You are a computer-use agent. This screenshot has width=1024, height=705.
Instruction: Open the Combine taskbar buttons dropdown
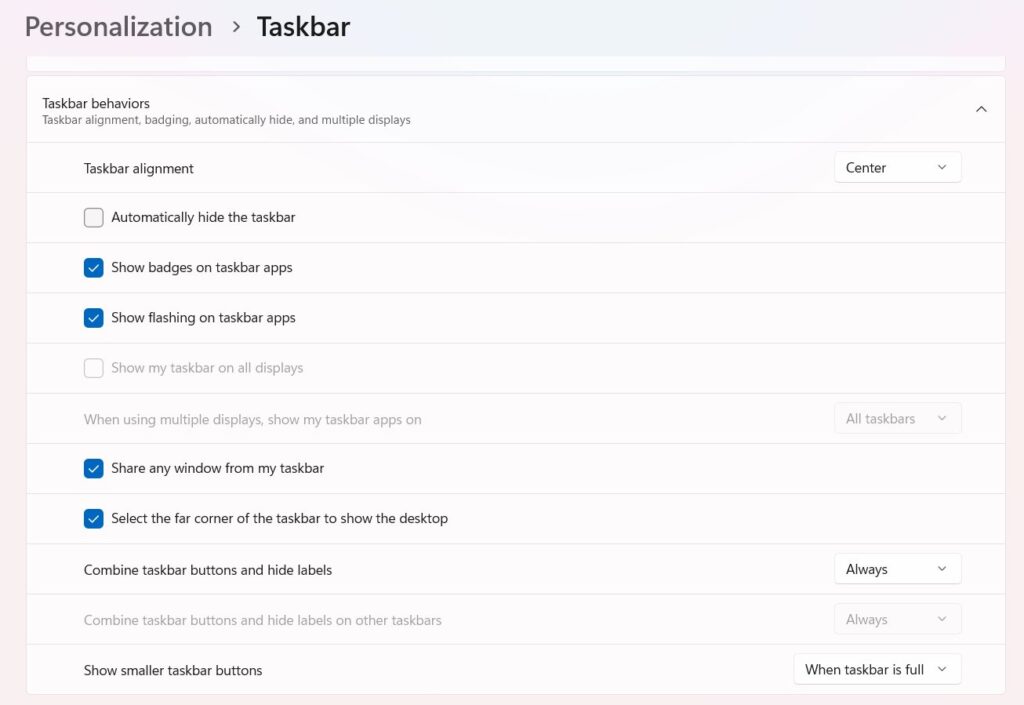[x=896, y=568]
